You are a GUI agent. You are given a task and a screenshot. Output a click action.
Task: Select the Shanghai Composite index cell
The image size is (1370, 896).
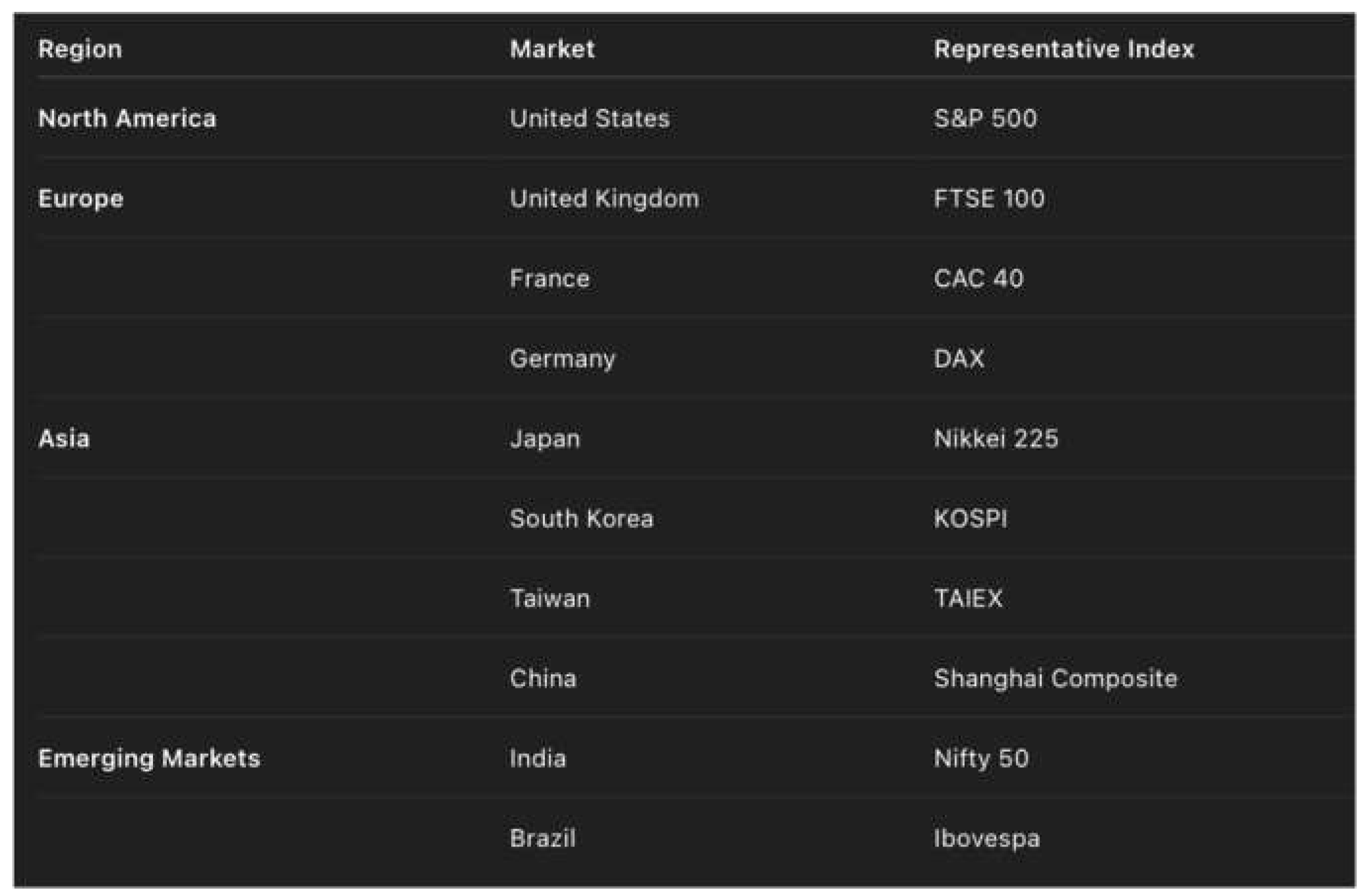1055,678
